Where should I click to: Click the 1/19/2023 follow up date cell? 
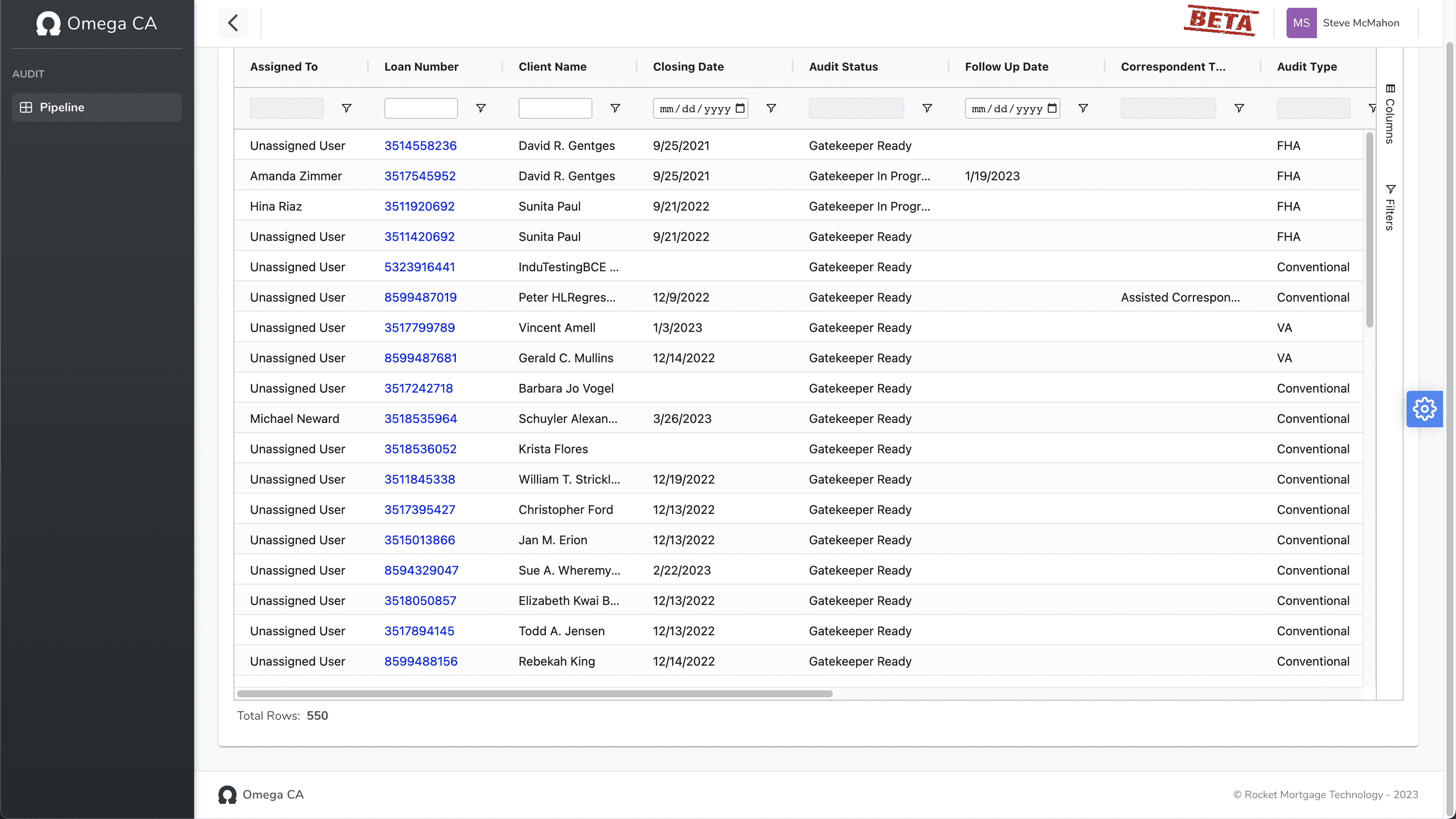(x=992, y=176)
